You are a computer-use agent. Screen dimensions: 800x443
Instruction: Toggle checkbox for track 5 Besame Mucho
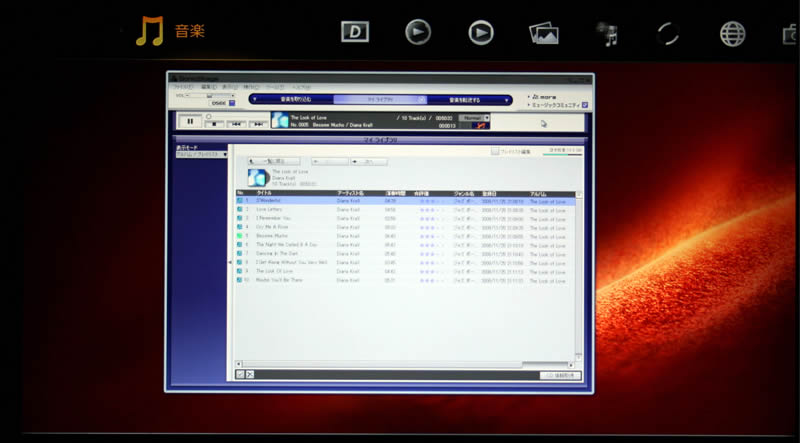[x=240, y=236]
